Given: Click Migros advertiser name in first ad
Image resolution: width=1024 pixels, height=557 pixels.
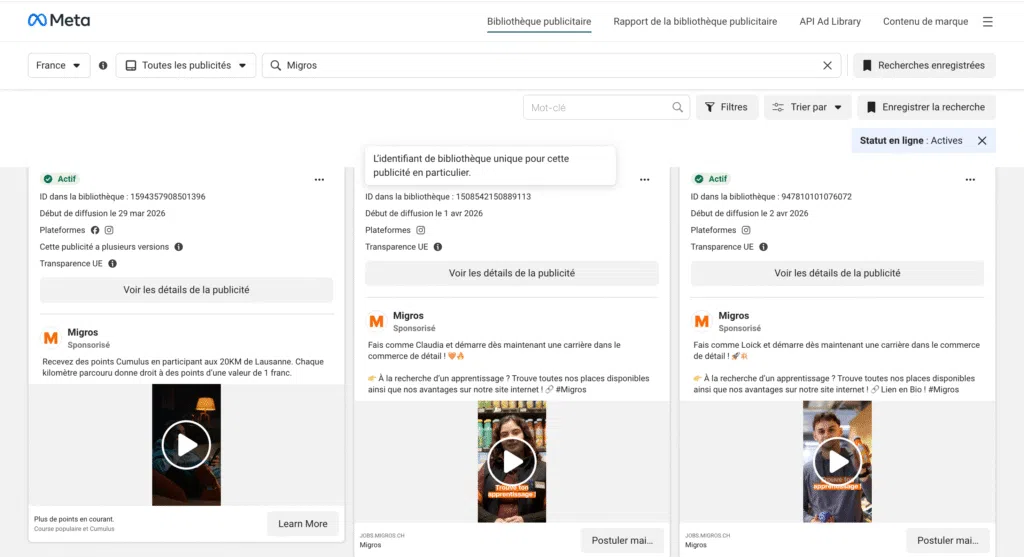Looking at the screenshot, I should pos(82,332).
